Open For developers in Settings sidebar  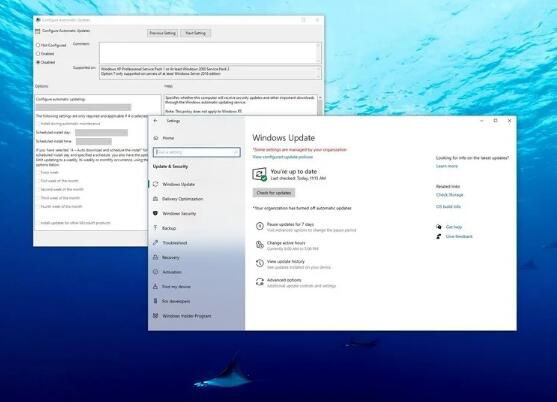[176, 301]
